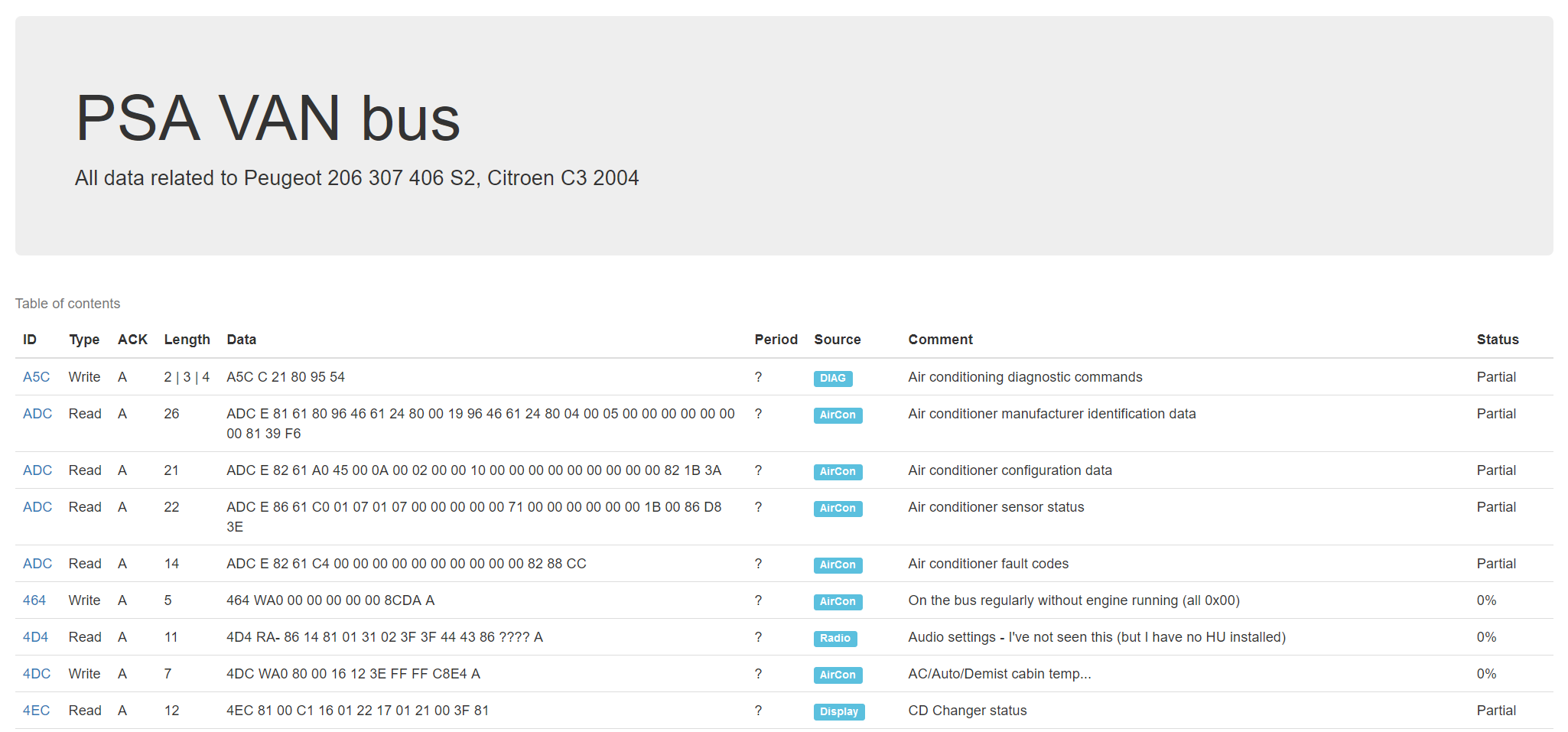Open ADC link for configuration data row
The image size is (1568, 732).
[37, 470]
